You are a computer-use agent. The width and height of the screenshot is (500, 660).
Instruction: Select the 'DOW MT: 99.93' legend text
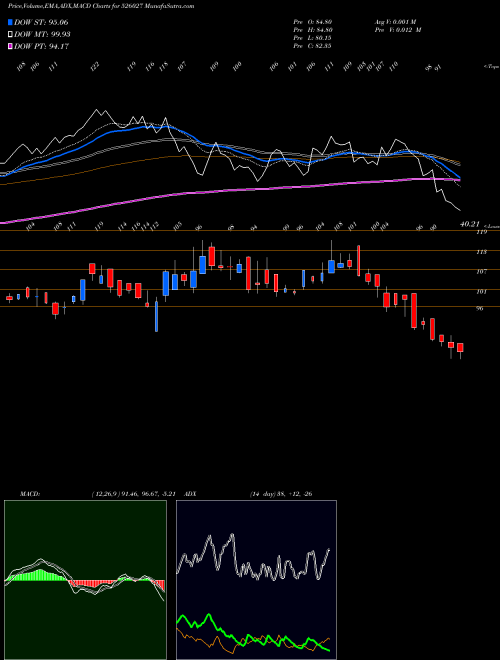click(x=42, y=35)
